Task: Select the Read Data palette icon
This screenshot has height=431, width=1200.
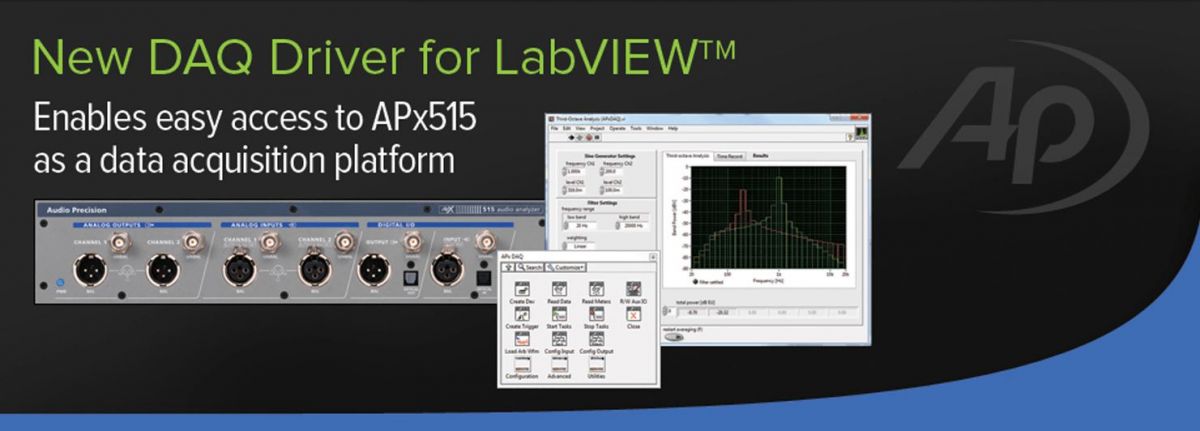Action: pyautogui.click(x=560, y=289)
